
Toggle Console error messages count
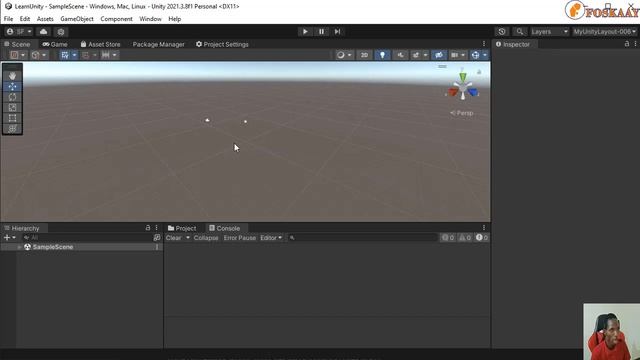click(482, 238)
